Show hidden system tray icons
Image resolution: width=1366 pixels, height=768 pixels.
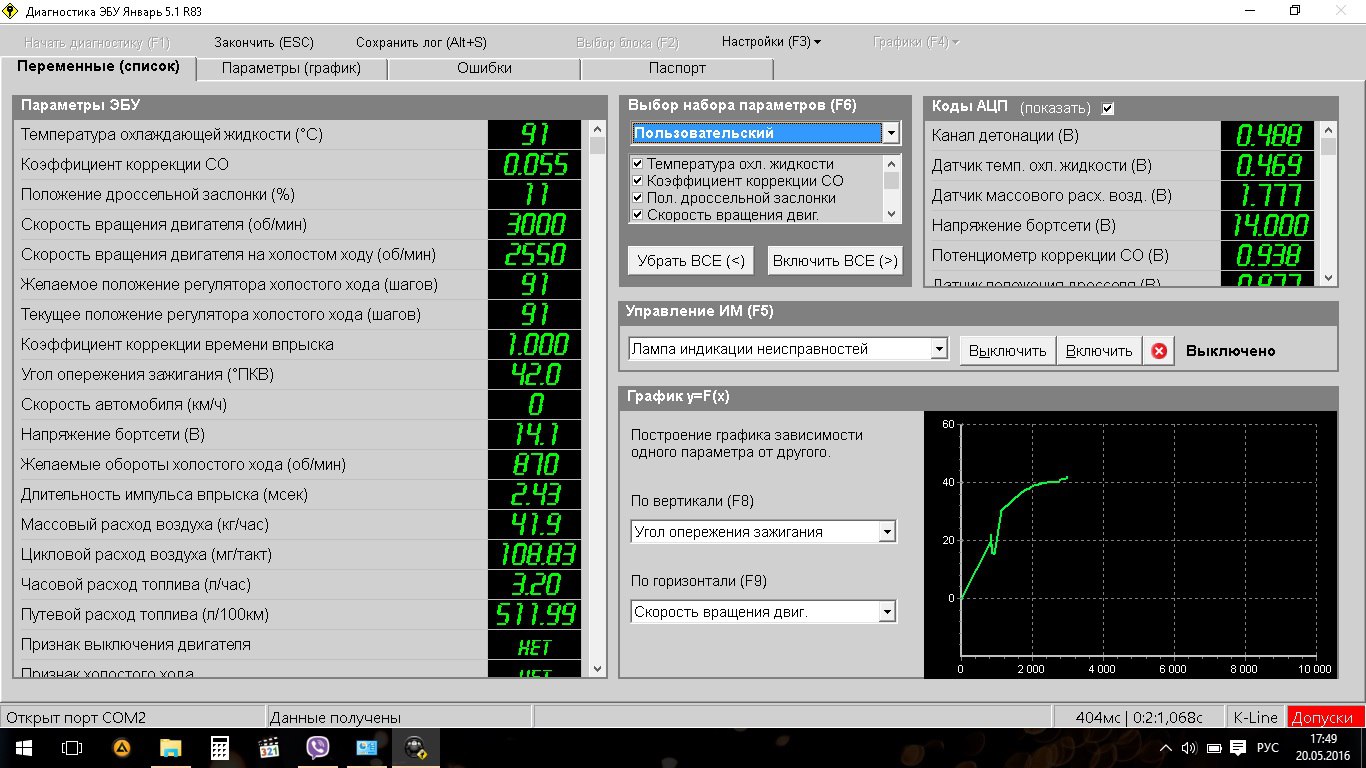(x=1166, y=748)
